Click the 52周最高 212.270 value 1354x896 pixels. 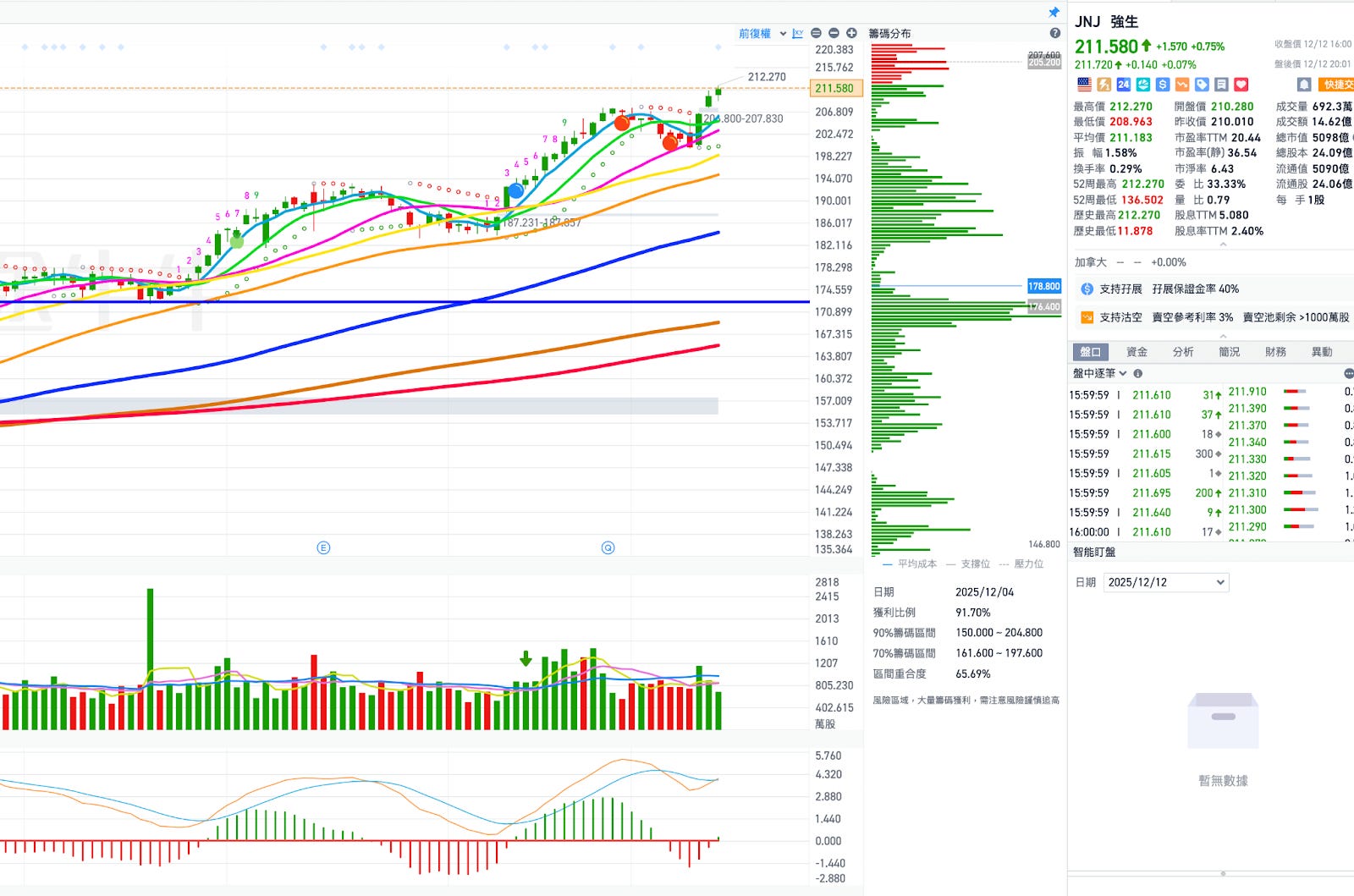coord(1143,184)
